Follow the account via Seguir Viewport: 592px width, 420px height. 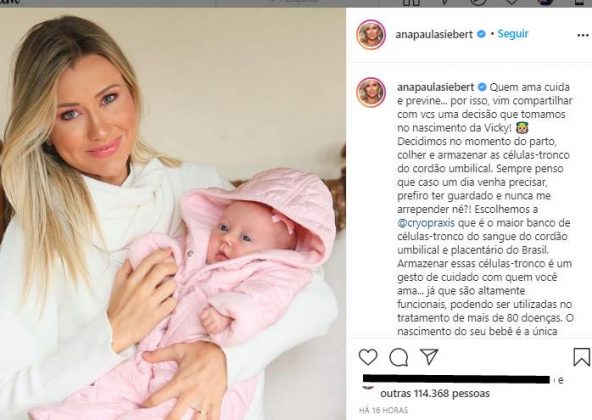[513, 34]
